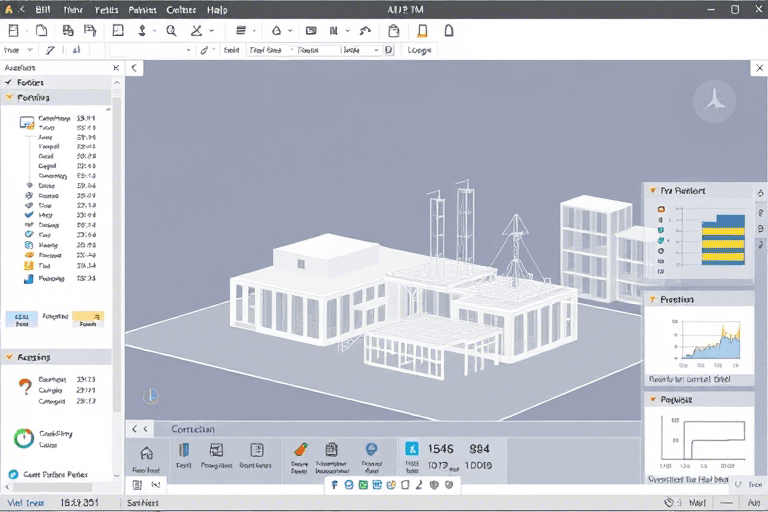The width and height of the screenshot is (768, 512).
Task: Open the wide empty combo box in the second toolbar row
Action: pyautogui.click(x=150, y=50)
